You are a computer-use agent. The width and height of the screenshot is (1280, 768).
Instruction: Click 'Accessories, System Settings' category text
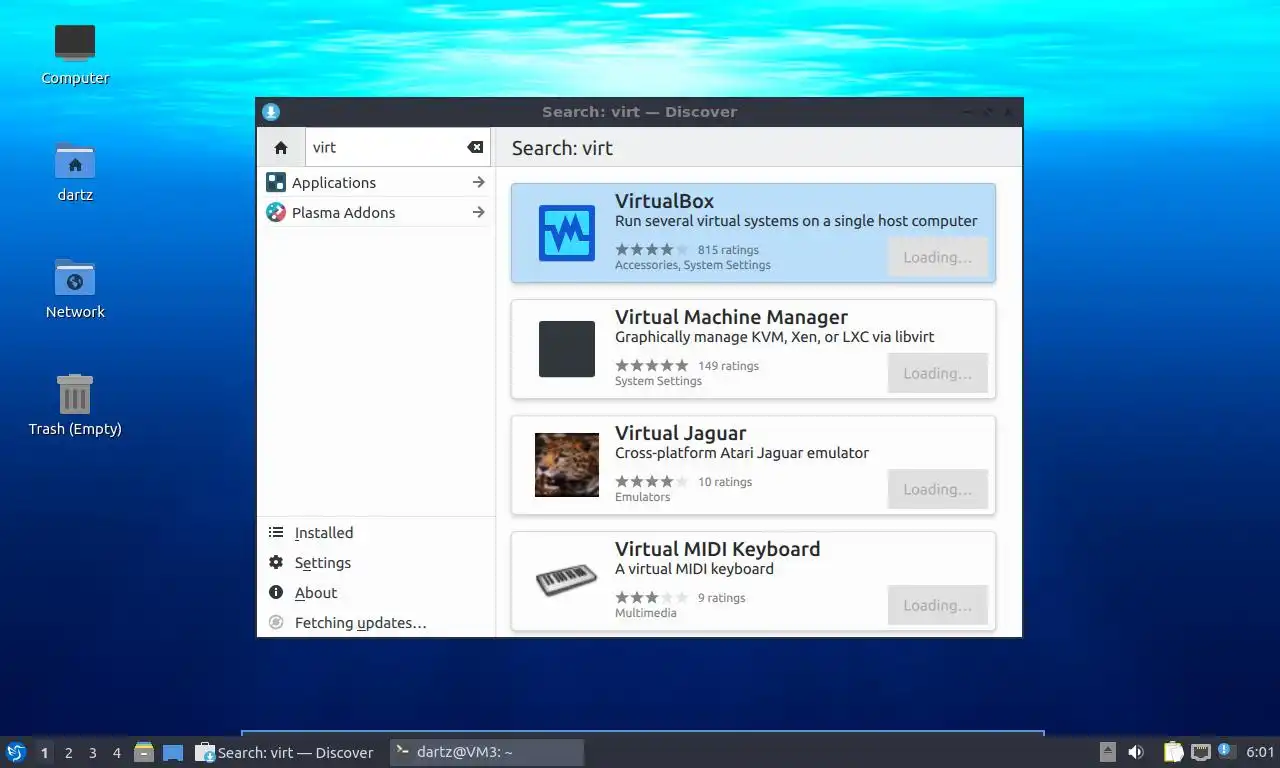pos(693,265)
